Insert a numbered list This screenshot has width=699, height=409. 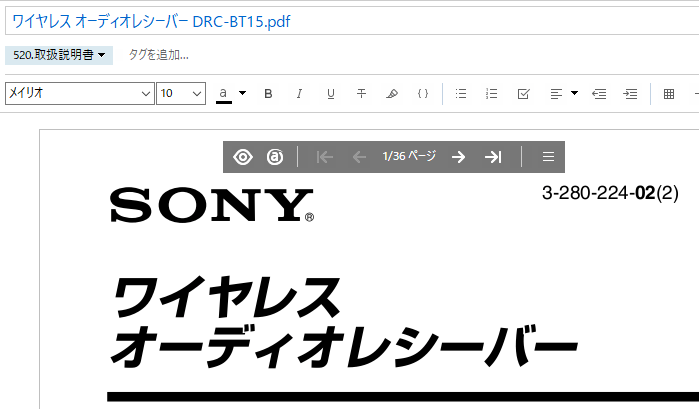492,94
